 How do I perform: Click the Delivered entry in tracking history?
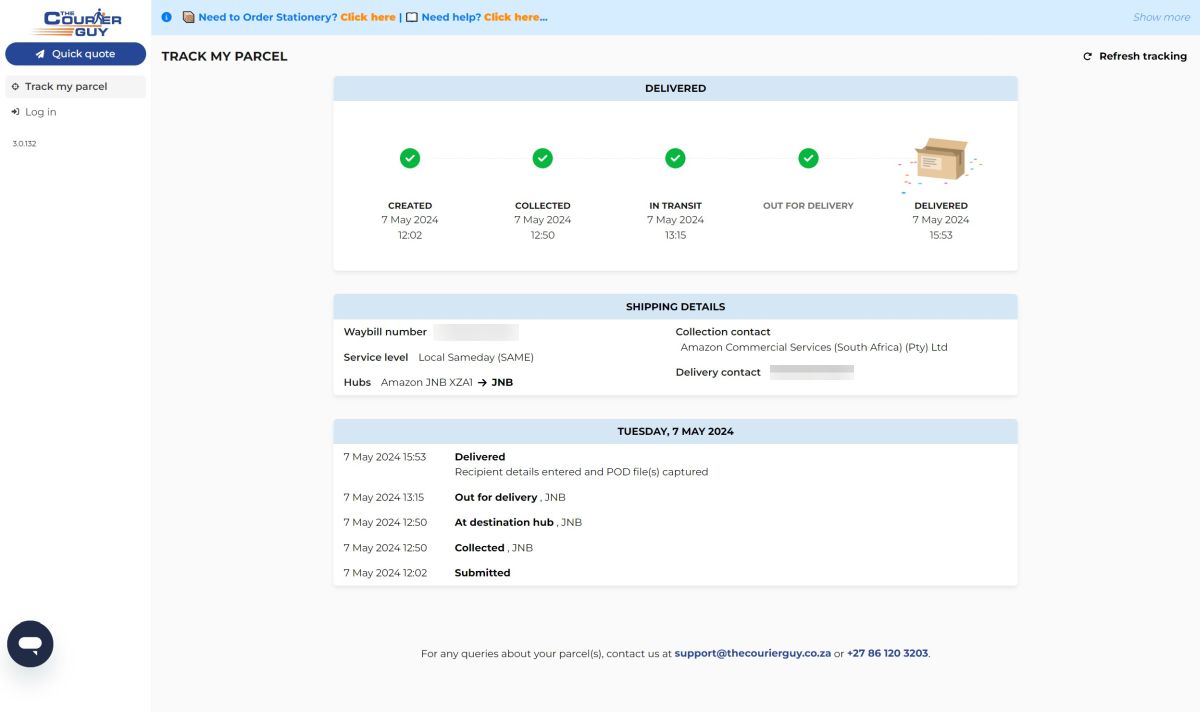click(480, 457)
